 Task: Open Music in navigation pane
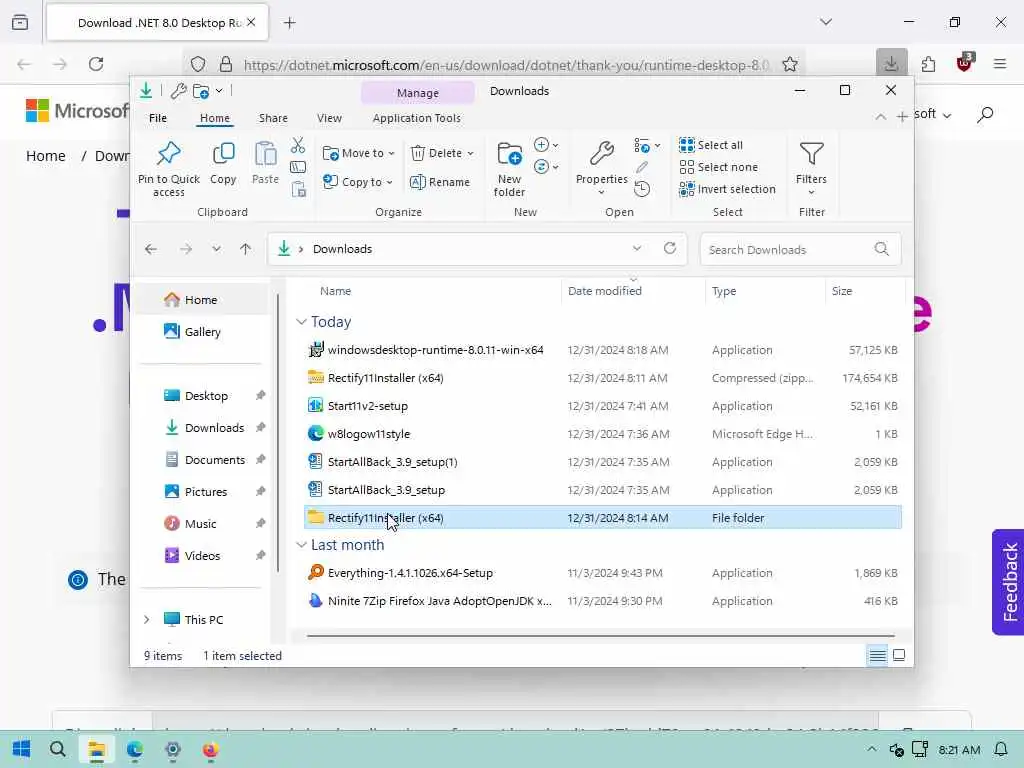click(x=200, y=524)
